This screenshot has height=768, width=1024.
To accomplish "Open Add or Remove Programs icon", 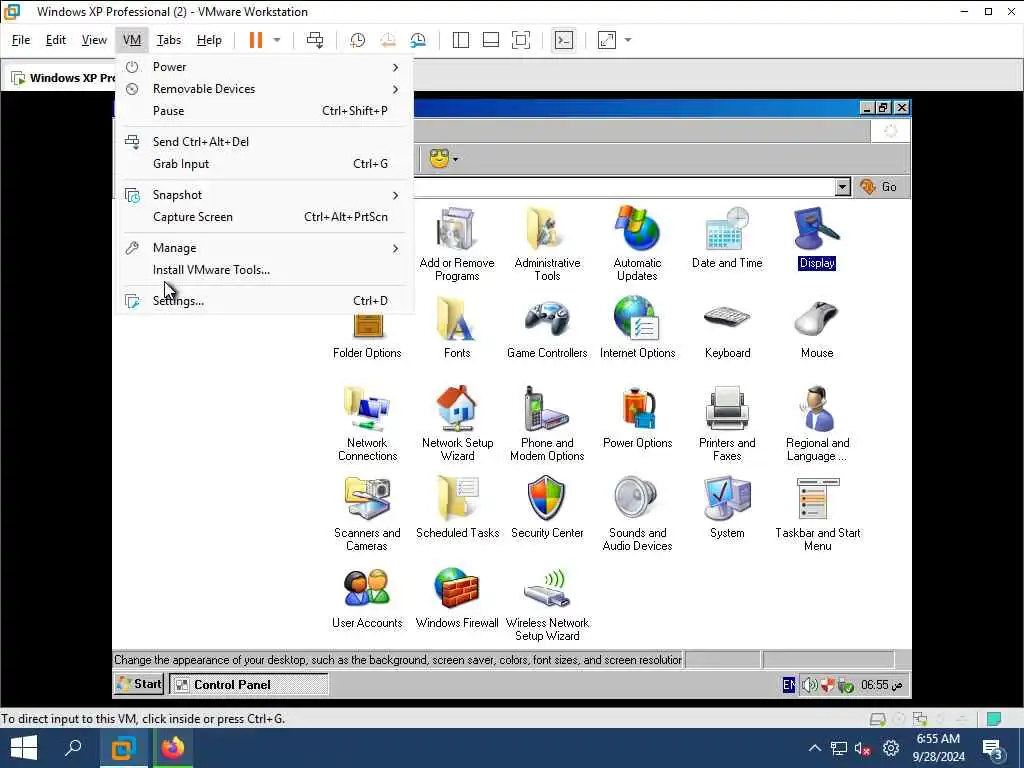I will coord(456,244).
